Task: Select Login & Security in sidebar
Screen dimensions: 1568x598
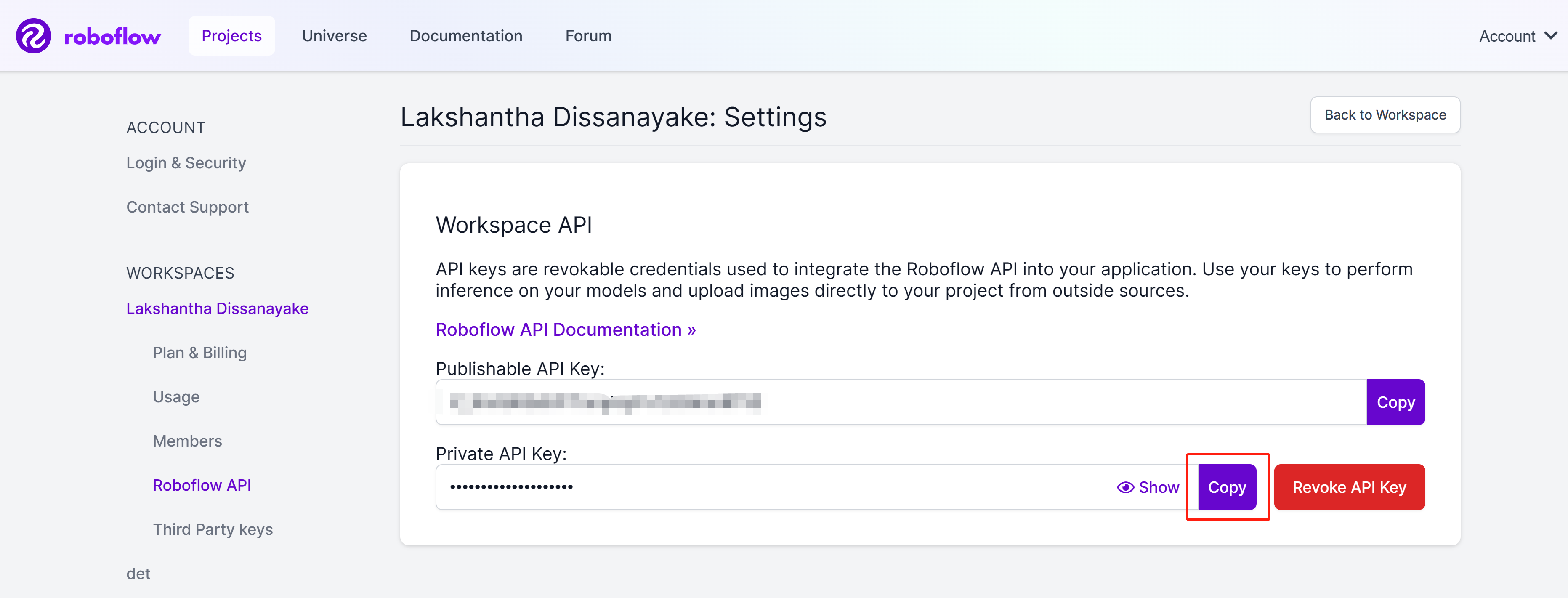Action: click(x=186, y=163)
